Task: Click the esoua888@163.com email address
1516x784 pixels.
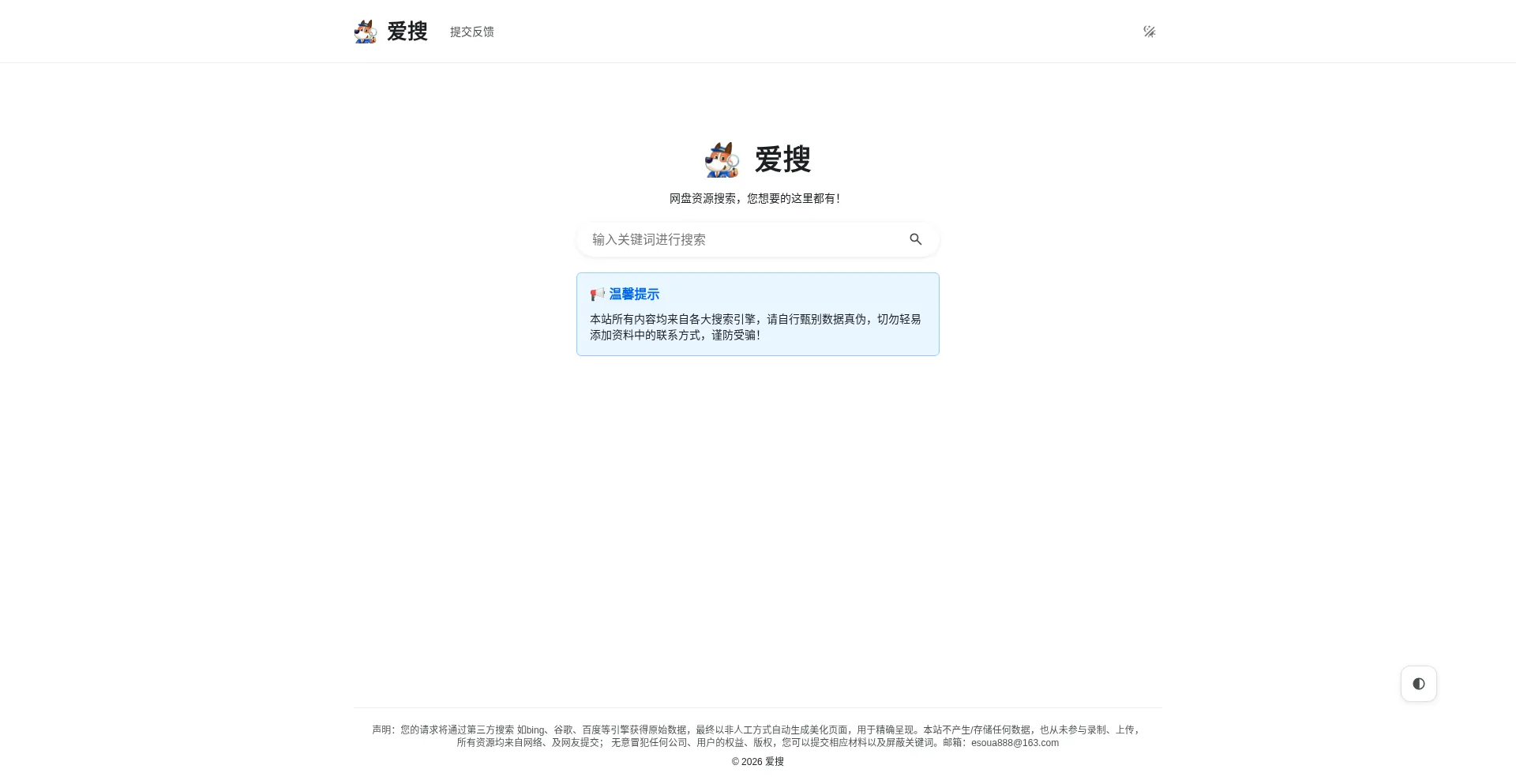Action: [x=1015, y=743]
